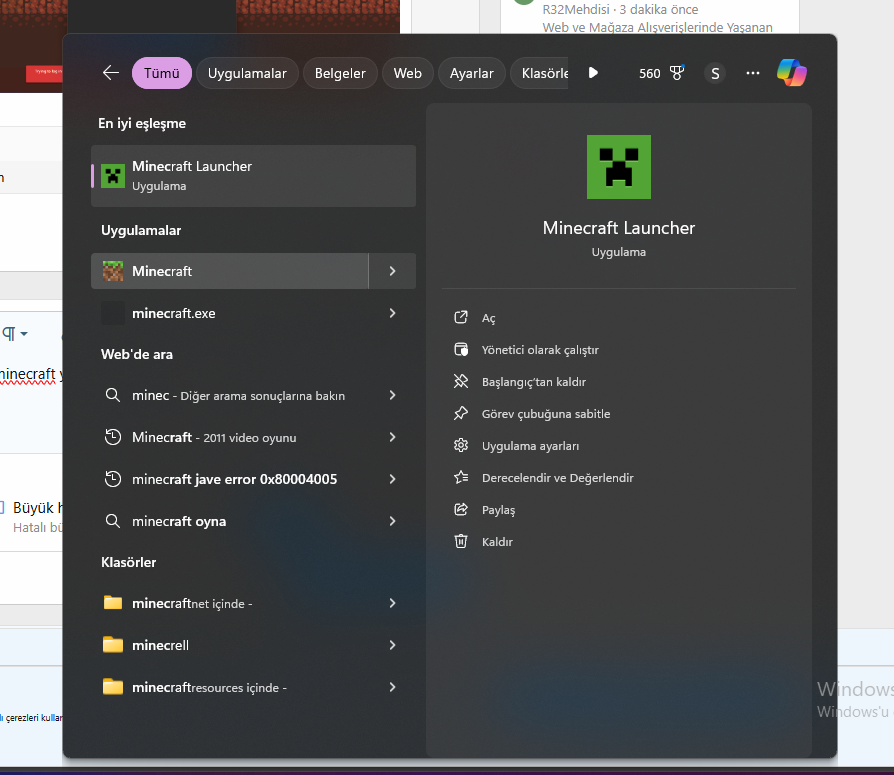Choose Başlangıç'tan kaldır

tap(534, 382)
